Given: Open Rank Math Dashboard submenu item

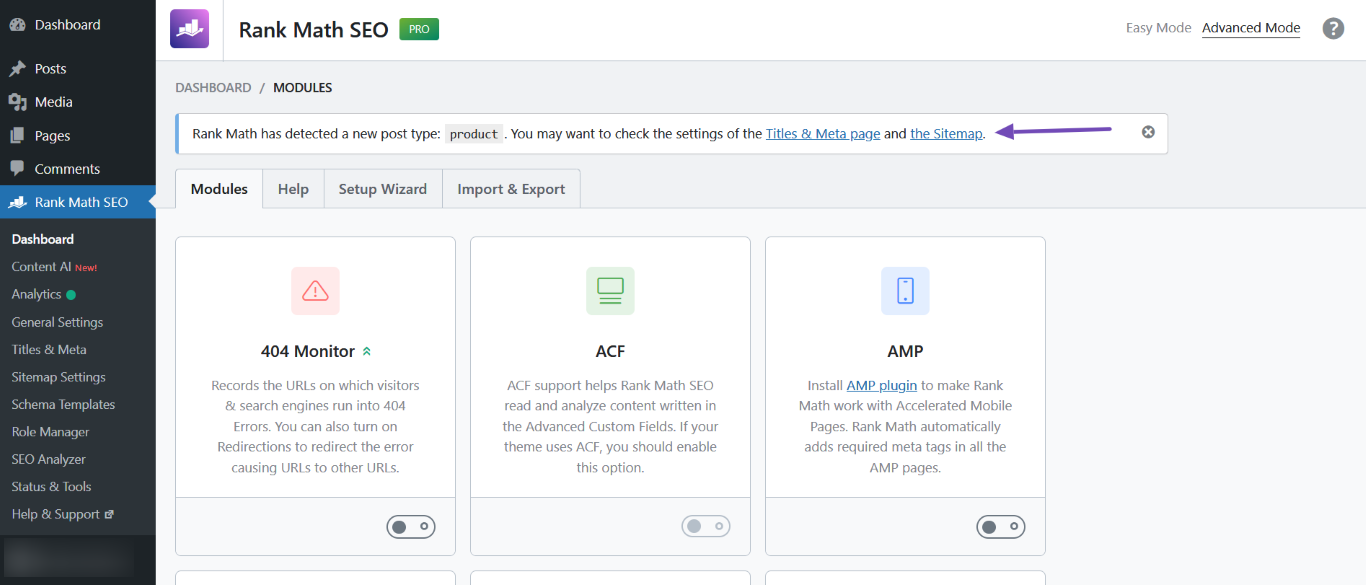Looking at the screenshot, I should coord(43,239).
